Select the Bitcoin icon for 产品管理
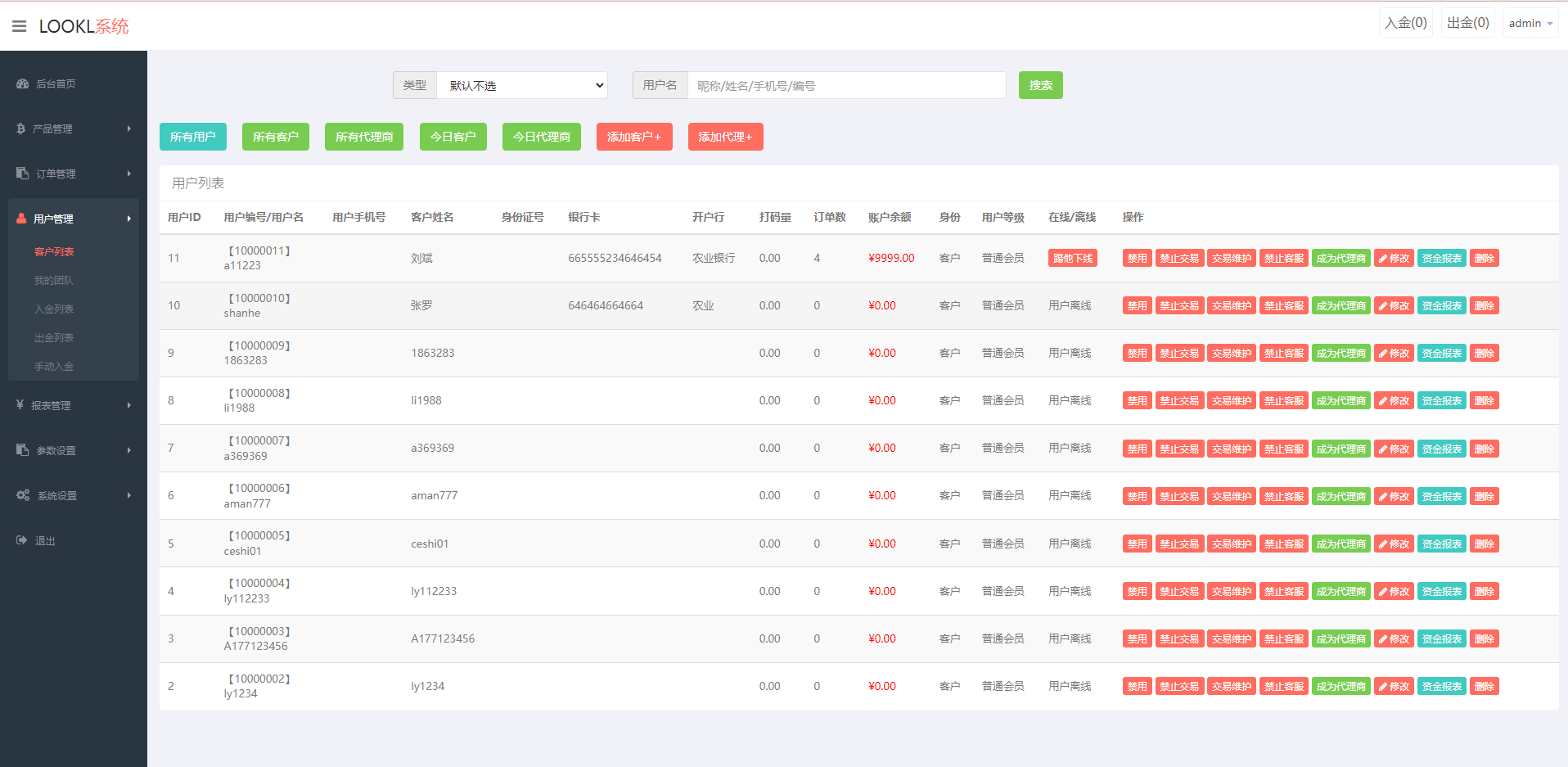The image size is (1568, 767). click(20, 129)
